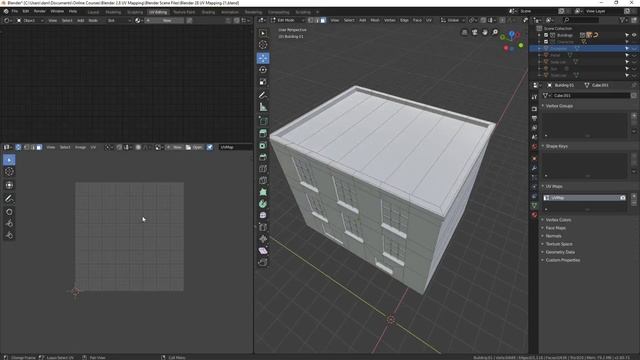Select the 3D Cursor tool in viewport toolbar
This screenshot has width=640, height=360.
tap(263, 45)
